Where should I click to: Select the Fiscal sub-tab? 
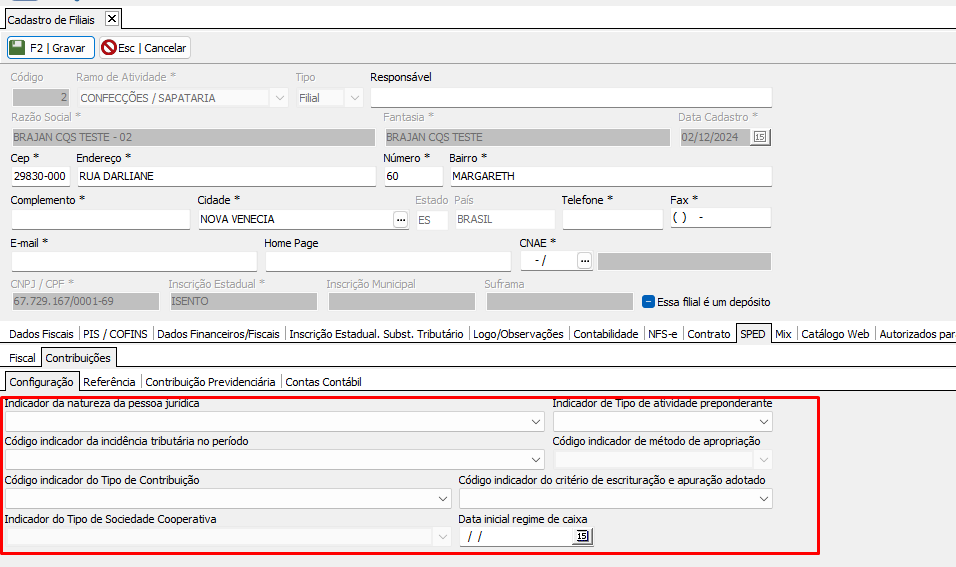point(22,356)
